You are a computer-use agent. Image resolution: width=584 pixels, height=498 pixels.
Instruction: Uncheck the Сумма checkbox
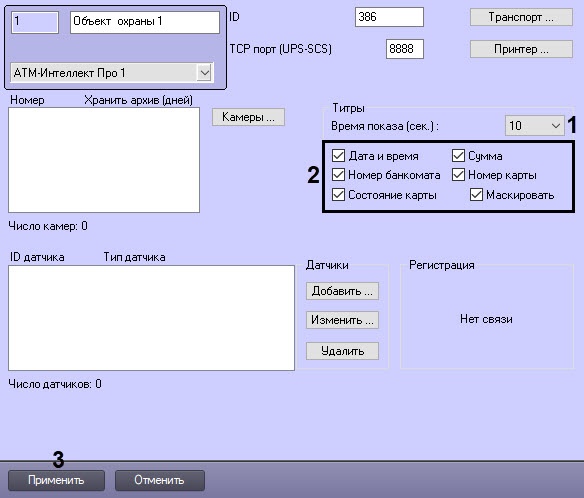click(x=458, y=156)
